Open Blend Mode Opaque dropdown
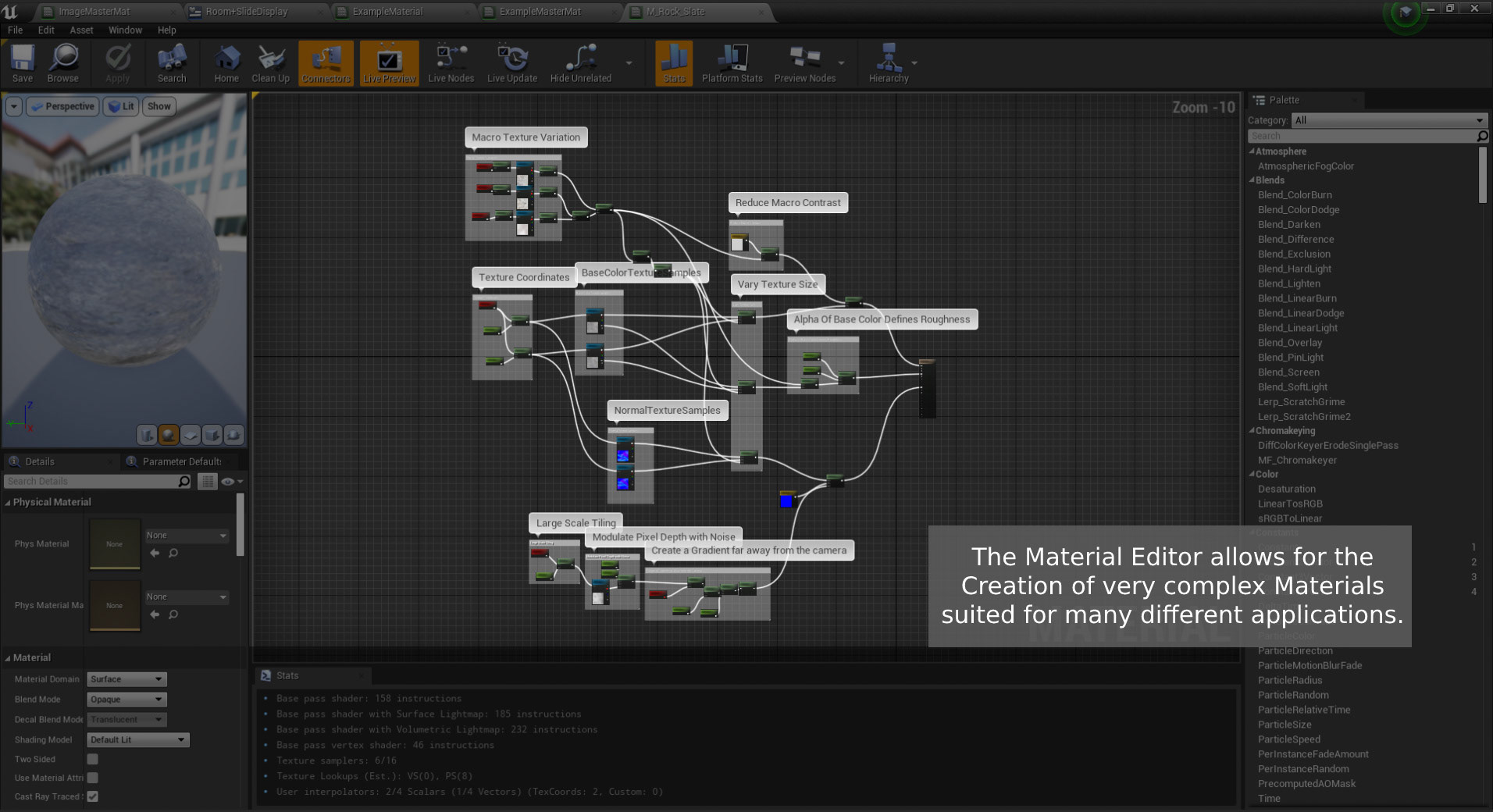This screenshot has width=1493, height=812. (x=126, y=700)
